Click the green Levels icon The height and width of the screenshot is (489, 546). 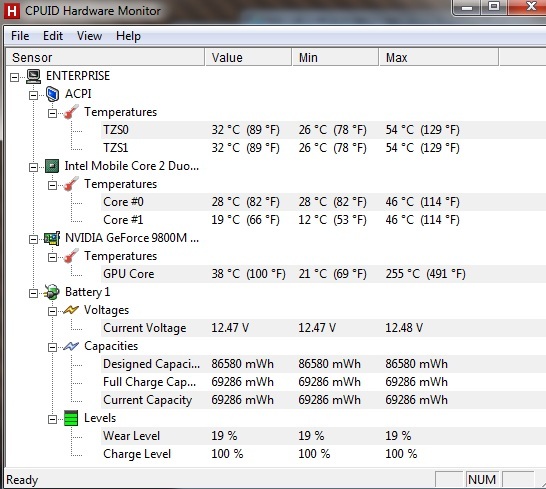click(x=71, y=418)
